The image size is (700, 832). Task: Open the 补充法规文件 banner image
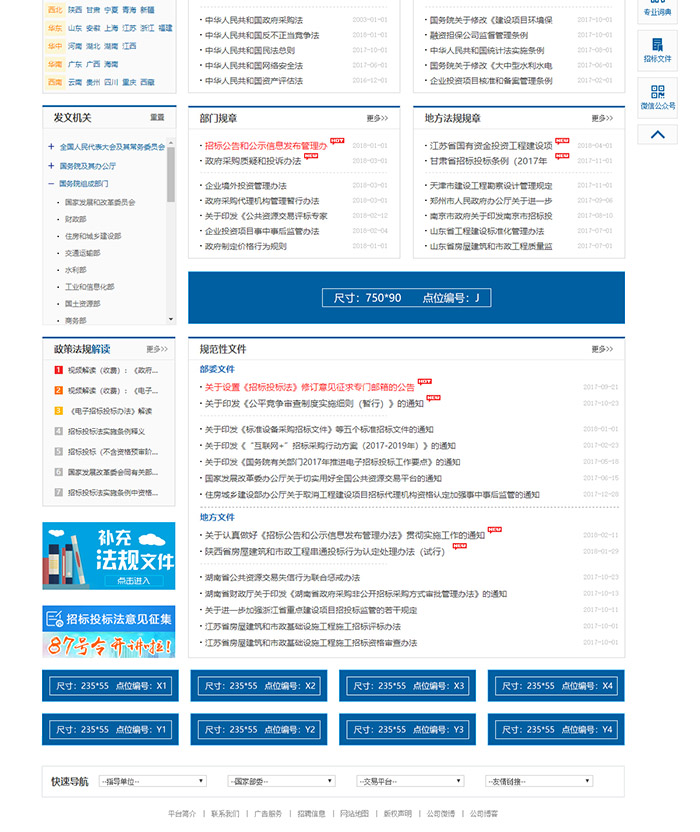click(108, 556)
